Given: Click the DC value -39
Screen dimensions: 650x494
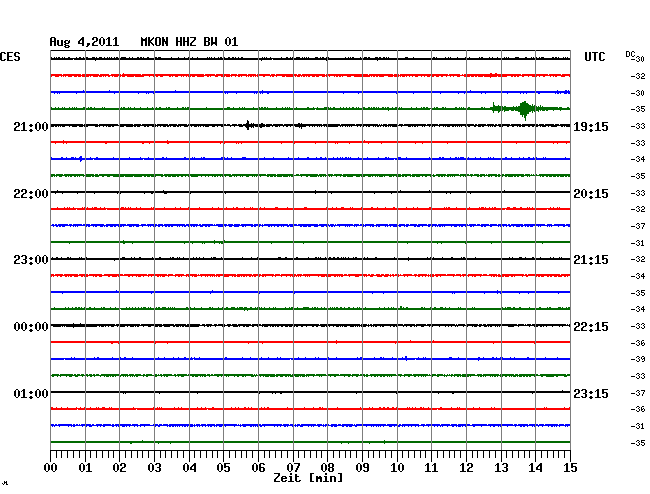Looking at the screenshot, I should (x=638, y=359).
